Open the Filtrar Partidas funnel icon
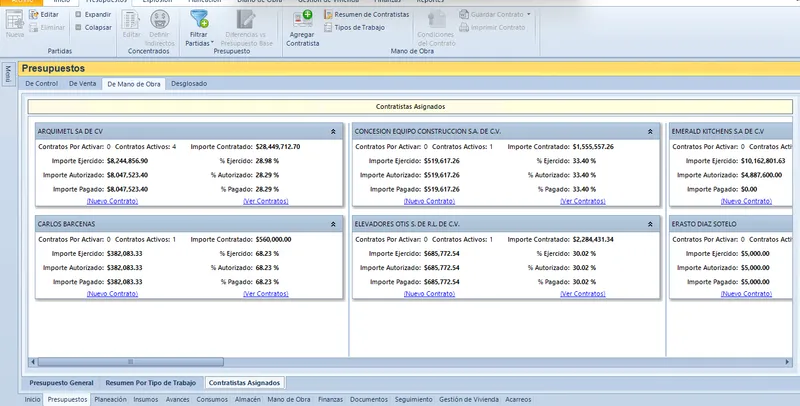Screen dimensions: 800x406 point(198,19)
